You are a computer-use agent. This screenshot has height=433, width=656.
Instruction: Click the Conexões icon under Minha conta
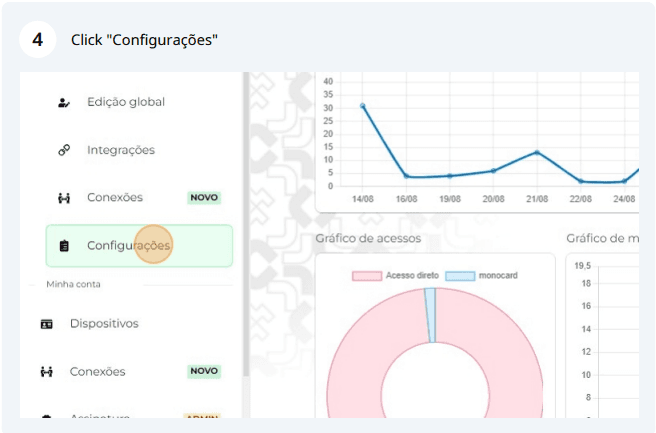(x=46, y=372)
